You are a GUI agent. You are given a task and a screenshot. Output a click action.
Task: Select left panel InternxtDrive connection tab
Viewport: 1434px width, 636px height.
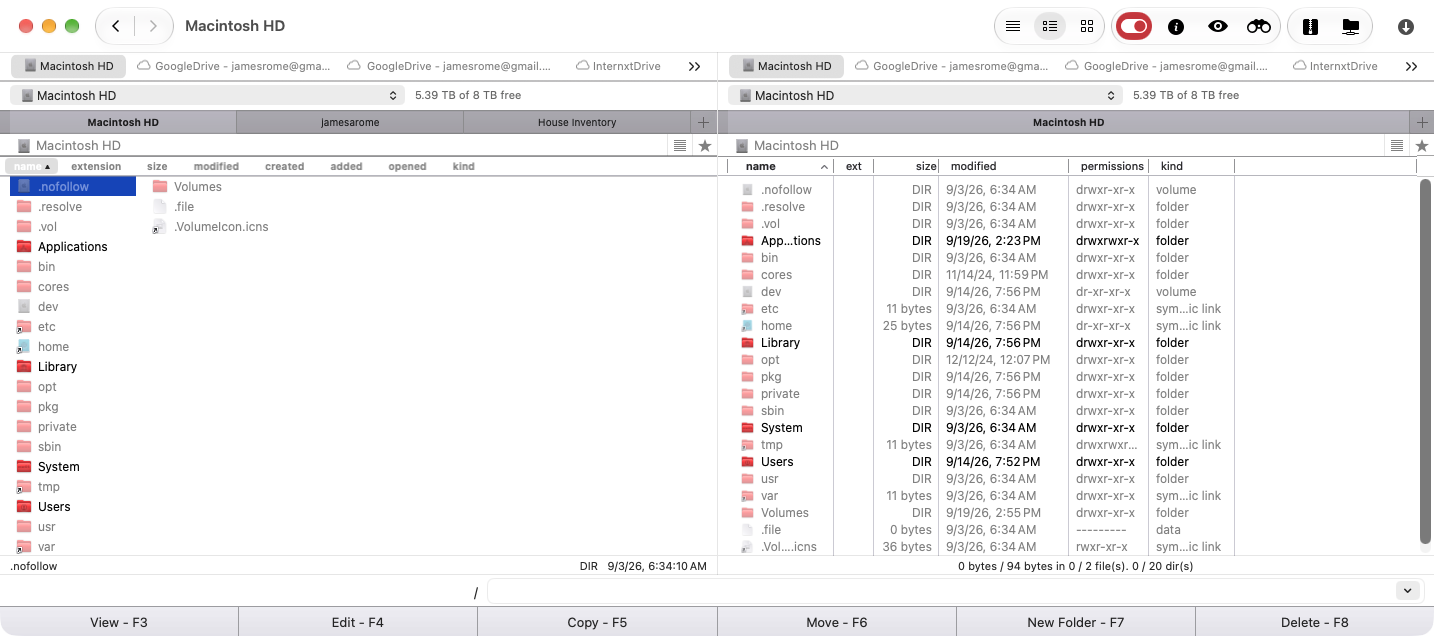(619, 66)
